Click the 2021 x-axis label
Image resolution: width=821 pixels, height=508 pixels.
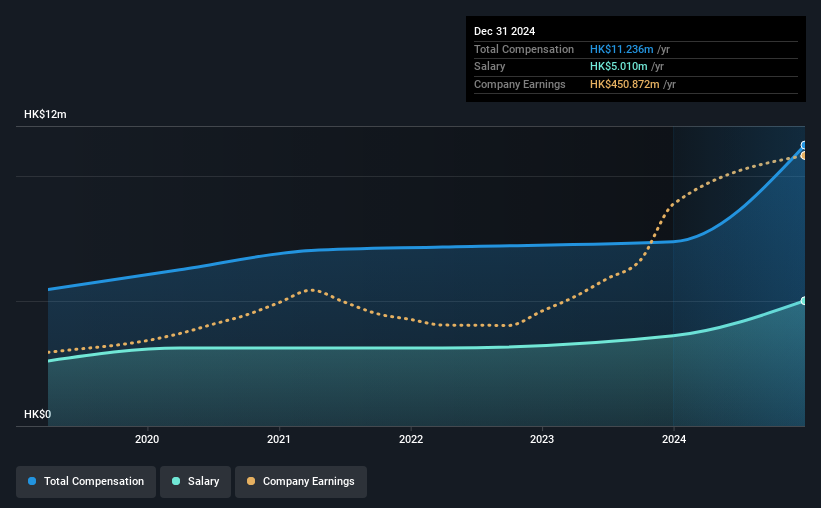(x=279, y=439)
